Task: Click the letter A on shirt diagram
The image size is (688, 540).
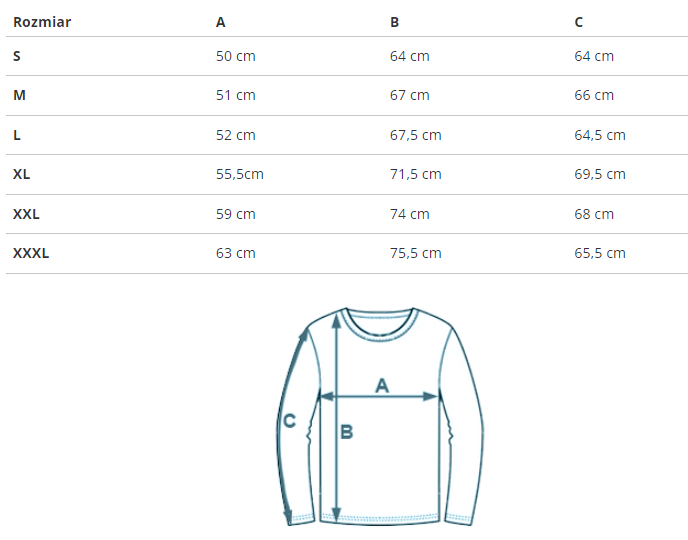Action: pyautogui.click(x=382, y=386)
